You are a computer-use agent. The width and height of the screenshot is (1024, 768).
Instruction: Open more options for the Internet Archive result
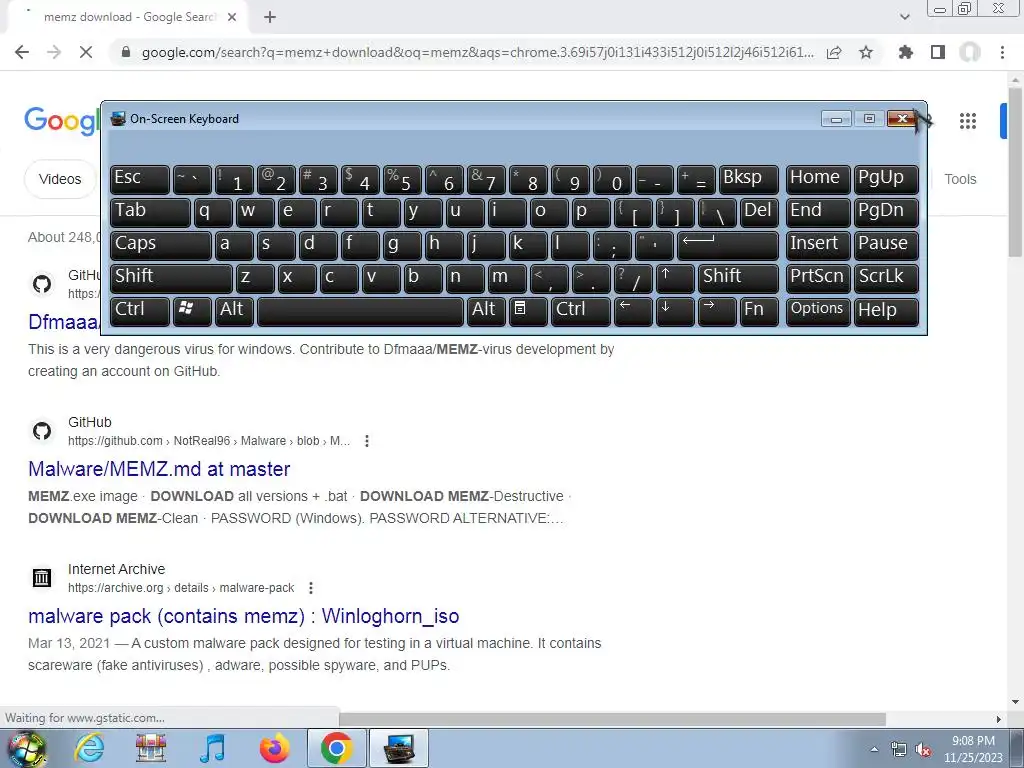coord(311,588)
